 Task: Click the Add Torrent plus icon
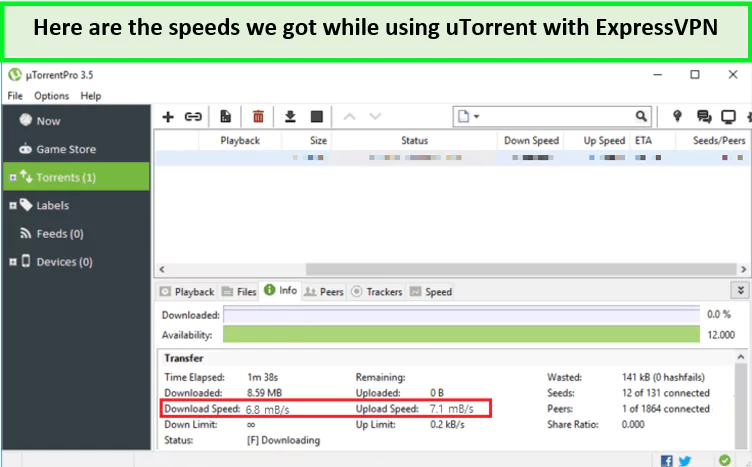168,117
